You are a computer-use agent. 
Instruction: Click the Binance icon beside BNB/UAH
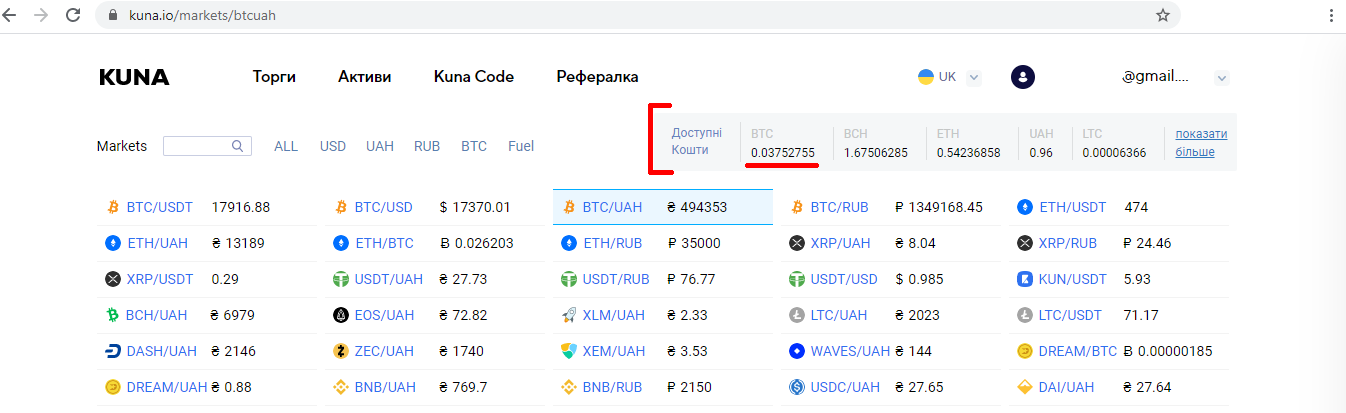pyautogui.click(x=341, y=387)
